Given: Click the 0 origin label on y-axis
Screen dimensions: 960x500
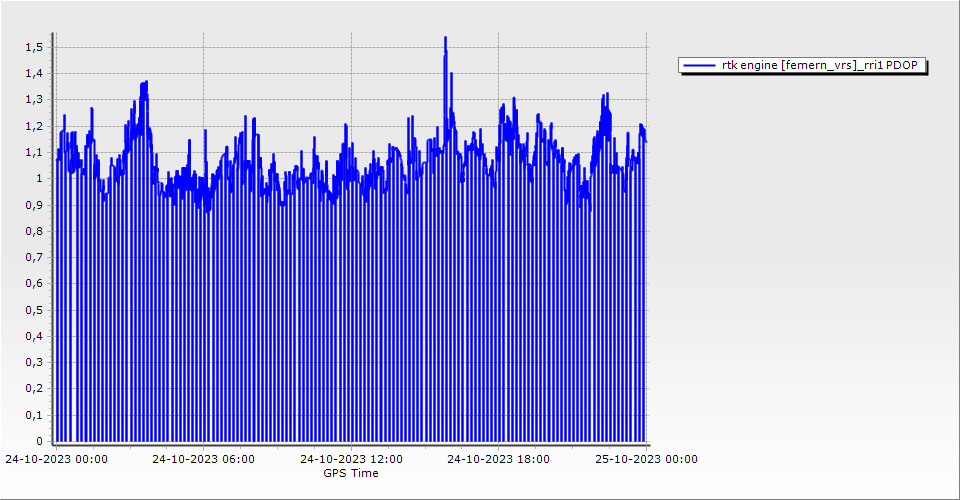Looking at the screenshot, I should point(39,441).
